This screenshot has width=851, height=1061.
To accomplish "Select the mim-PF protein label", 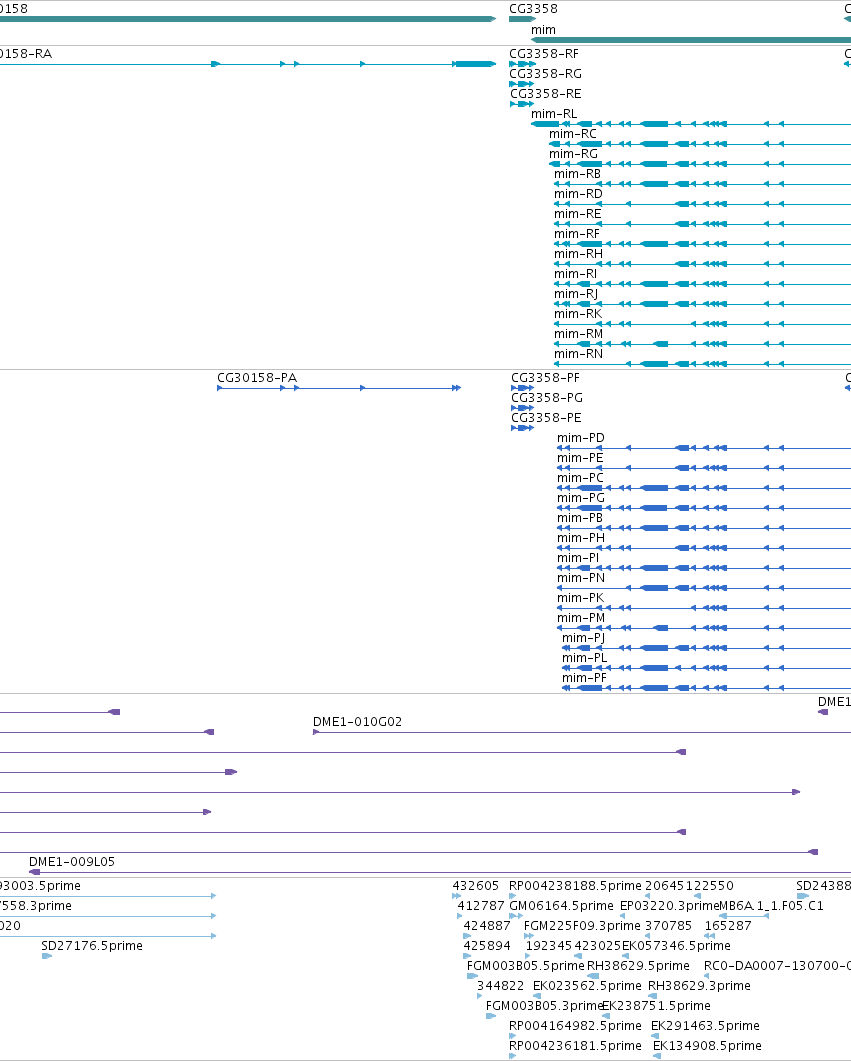I will point(584,678).
